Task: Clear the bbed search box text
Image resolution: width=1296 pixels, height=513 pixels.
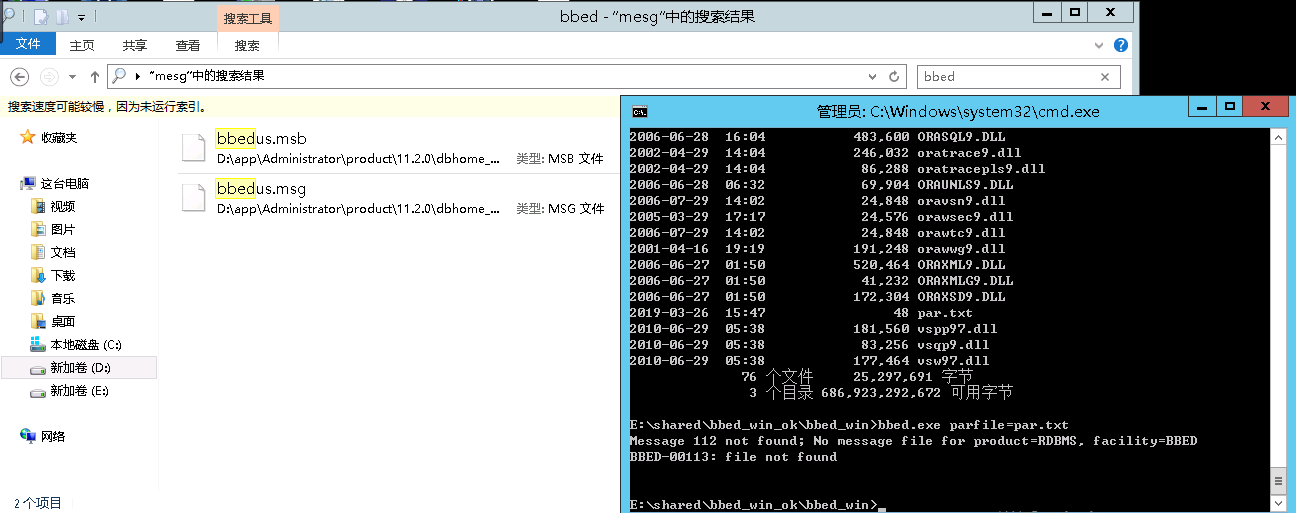Action: click(x=1105, y=77)
